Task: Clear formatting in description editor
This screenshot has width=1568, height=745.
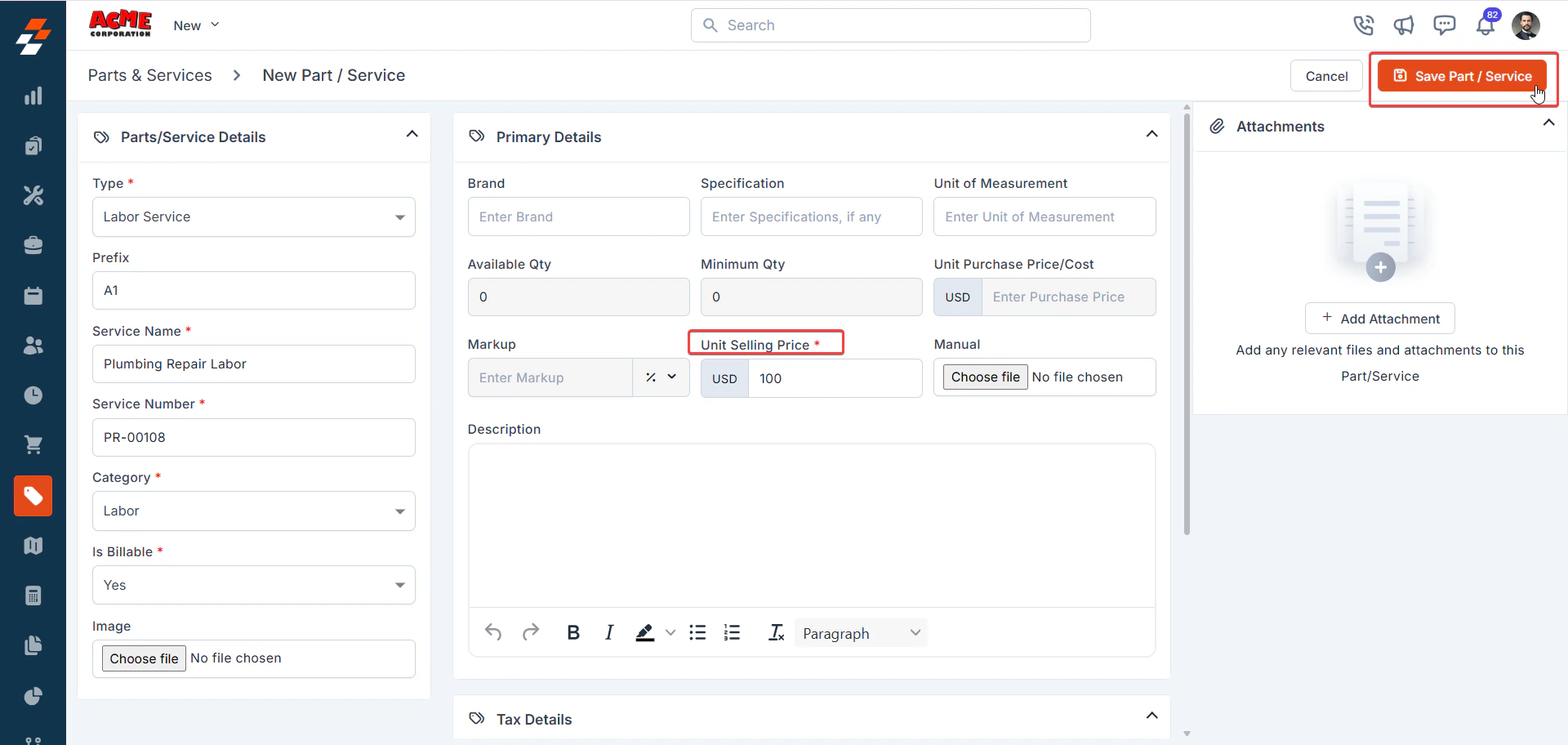Action: 776,632
